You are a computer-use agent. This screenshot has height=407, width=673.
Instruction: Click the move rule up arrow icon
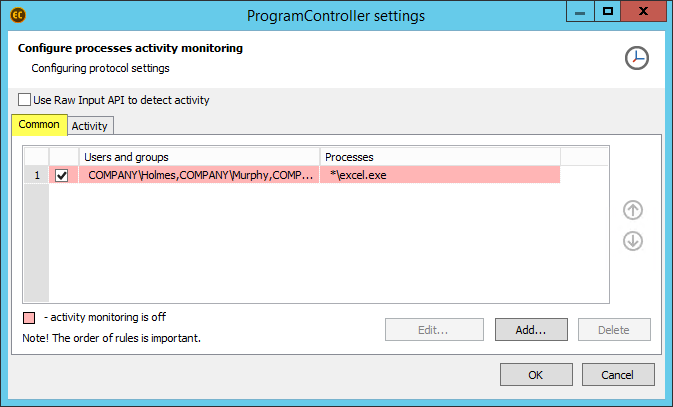[633, 210]
